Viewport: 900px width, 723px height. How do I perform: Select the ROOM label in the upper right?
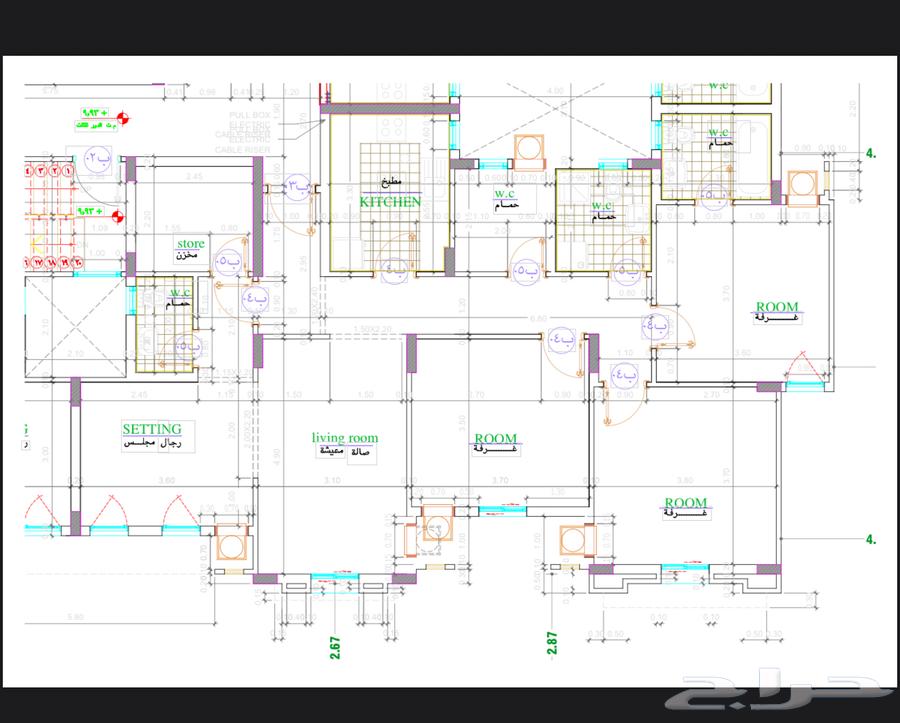tap(776, 307)
